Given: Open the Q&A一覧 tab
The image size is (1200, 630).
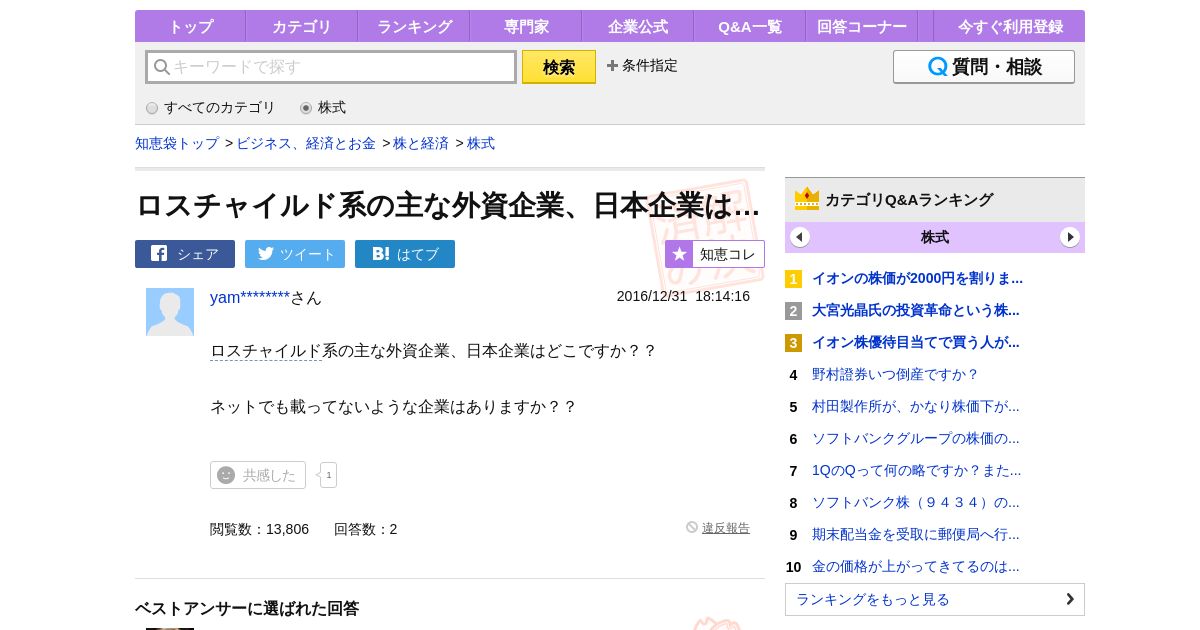Looking at the screenshot, I should tap(750, 27).
